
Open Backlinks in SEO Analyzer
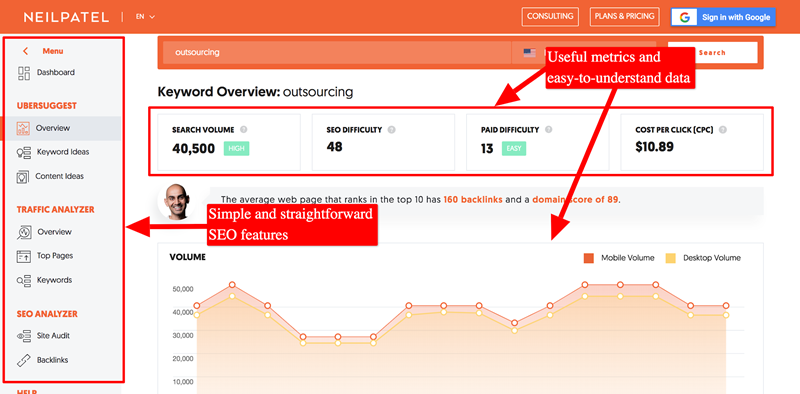coord(52,360)
